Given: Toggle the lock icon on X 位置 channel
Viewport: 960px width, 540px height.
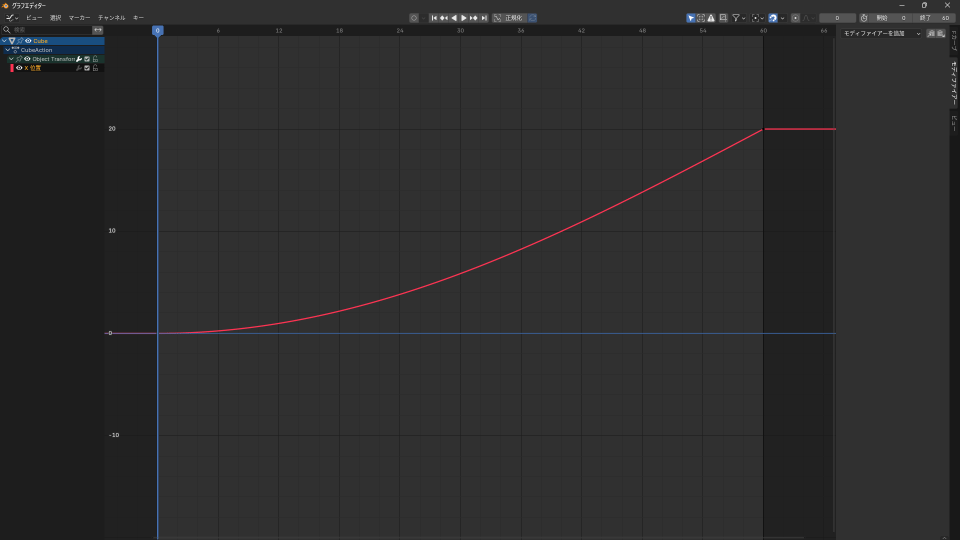Looking at the screenshot, I should point(96,68).
